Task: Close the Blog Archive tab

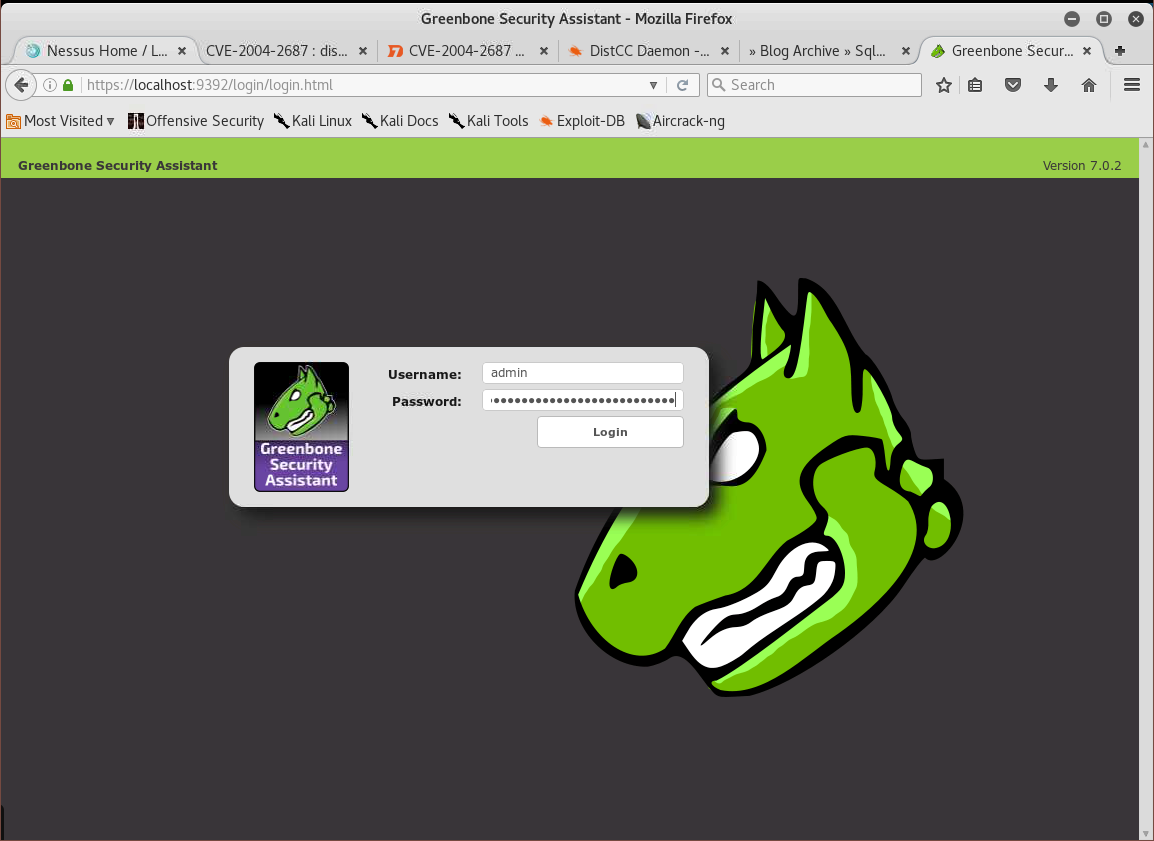Action: [906, 51]
